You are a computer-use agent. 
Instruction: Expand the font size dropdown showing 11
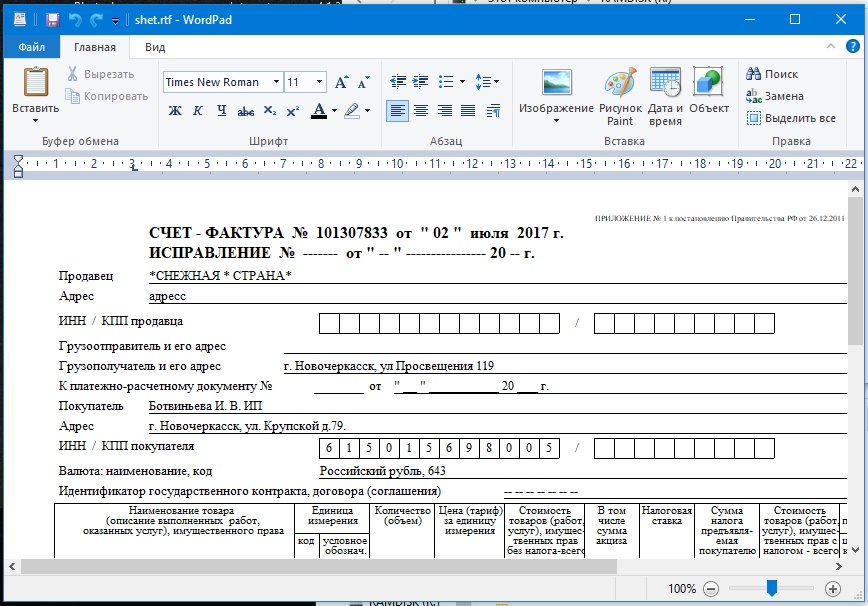click(x=321, y=82)
